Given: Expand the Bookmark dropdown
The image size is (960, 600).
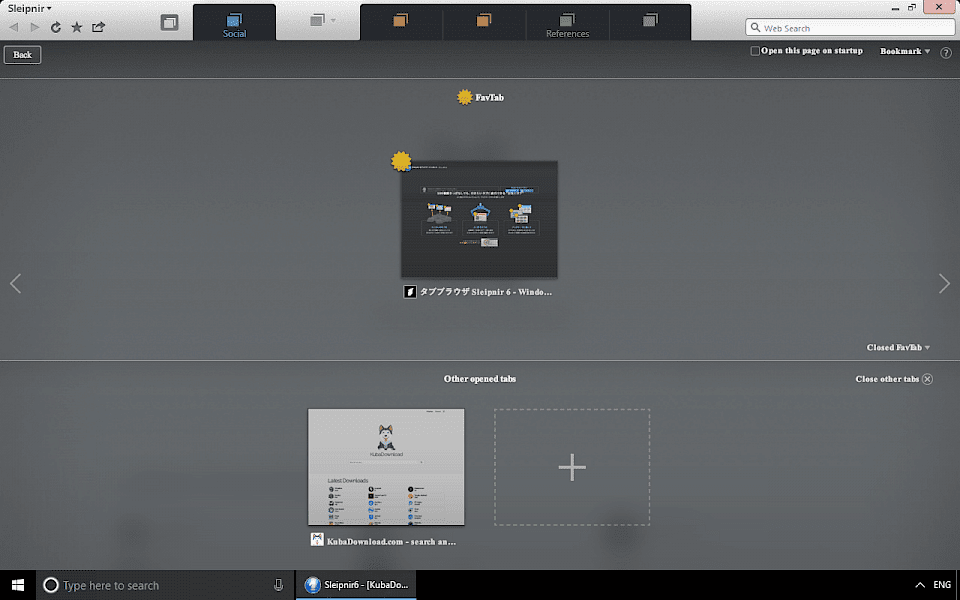Looking at the screenshot, I should click(x=905, y=51).
